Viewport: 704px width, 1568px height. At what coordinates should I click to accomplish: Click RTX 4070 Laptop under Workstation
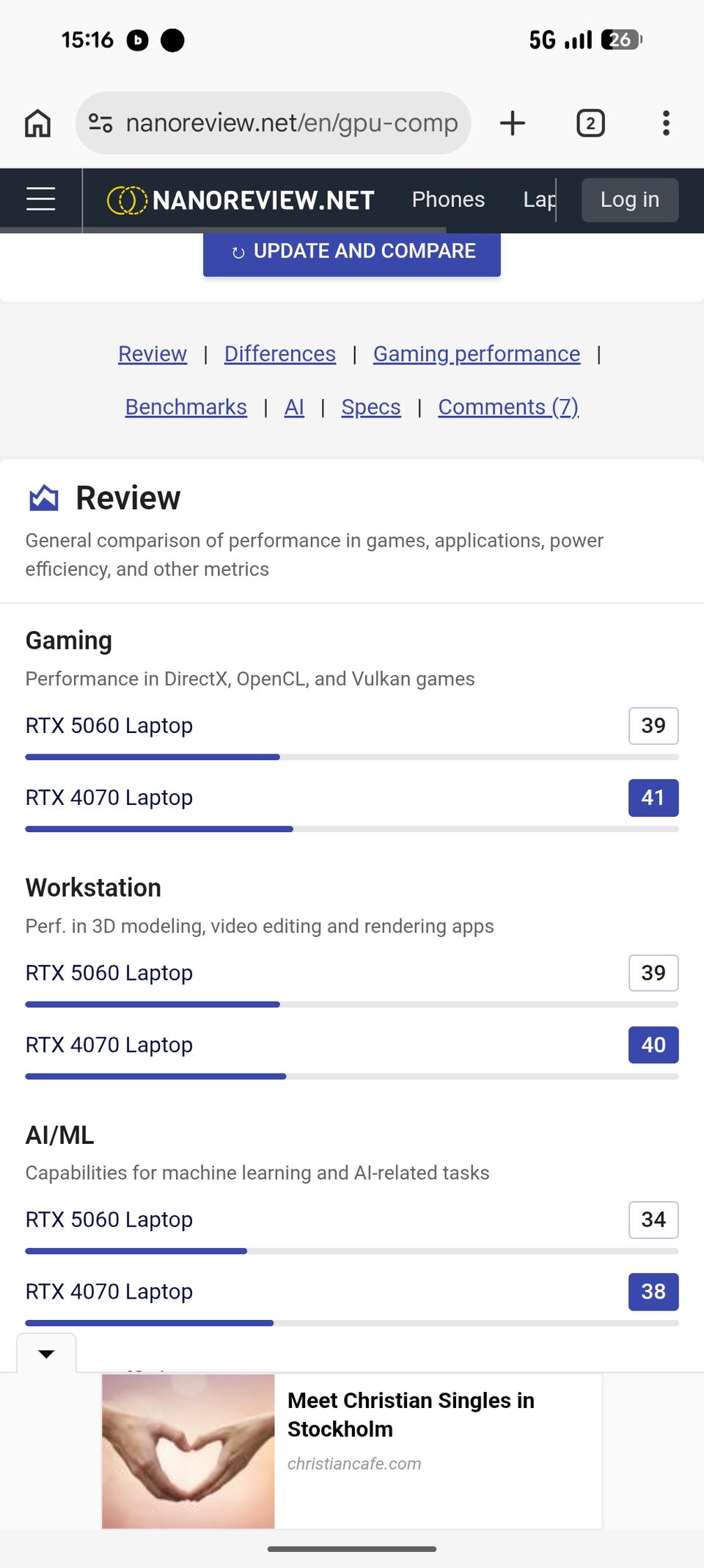(109, 1045)
